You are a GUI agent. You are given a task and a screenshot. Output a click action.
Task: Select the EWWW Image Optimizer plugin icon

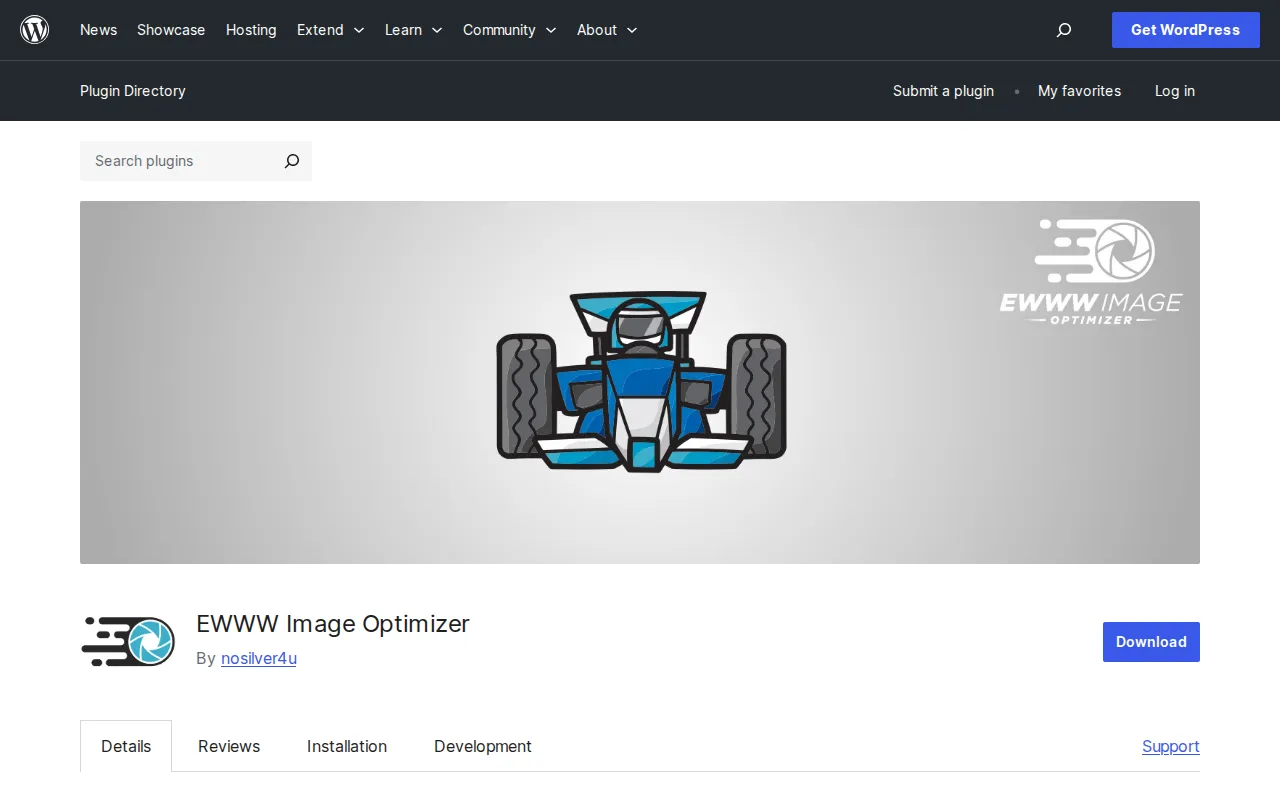coord(127,641)
